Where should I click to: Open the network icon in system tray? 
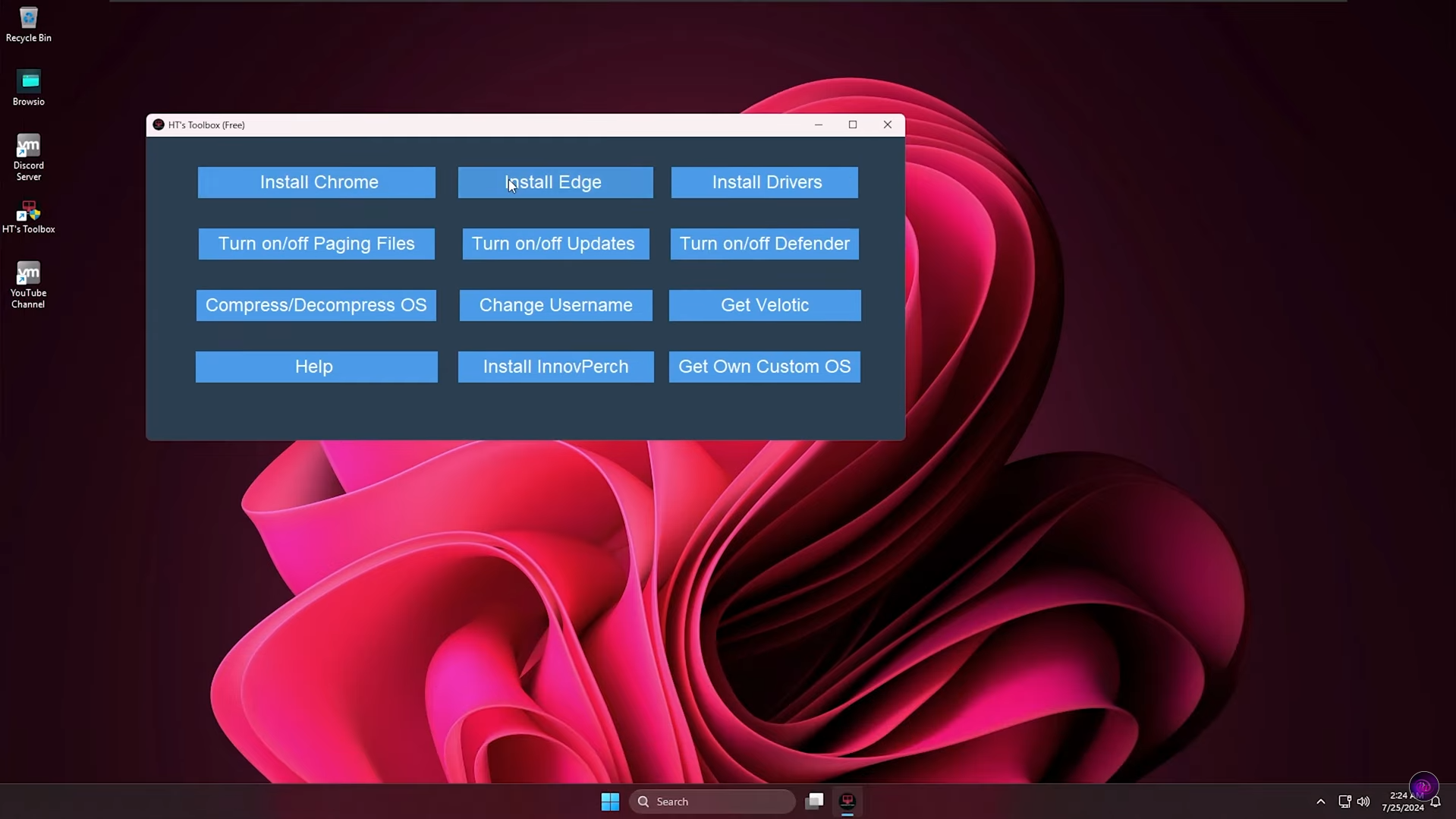[1344, 802]
